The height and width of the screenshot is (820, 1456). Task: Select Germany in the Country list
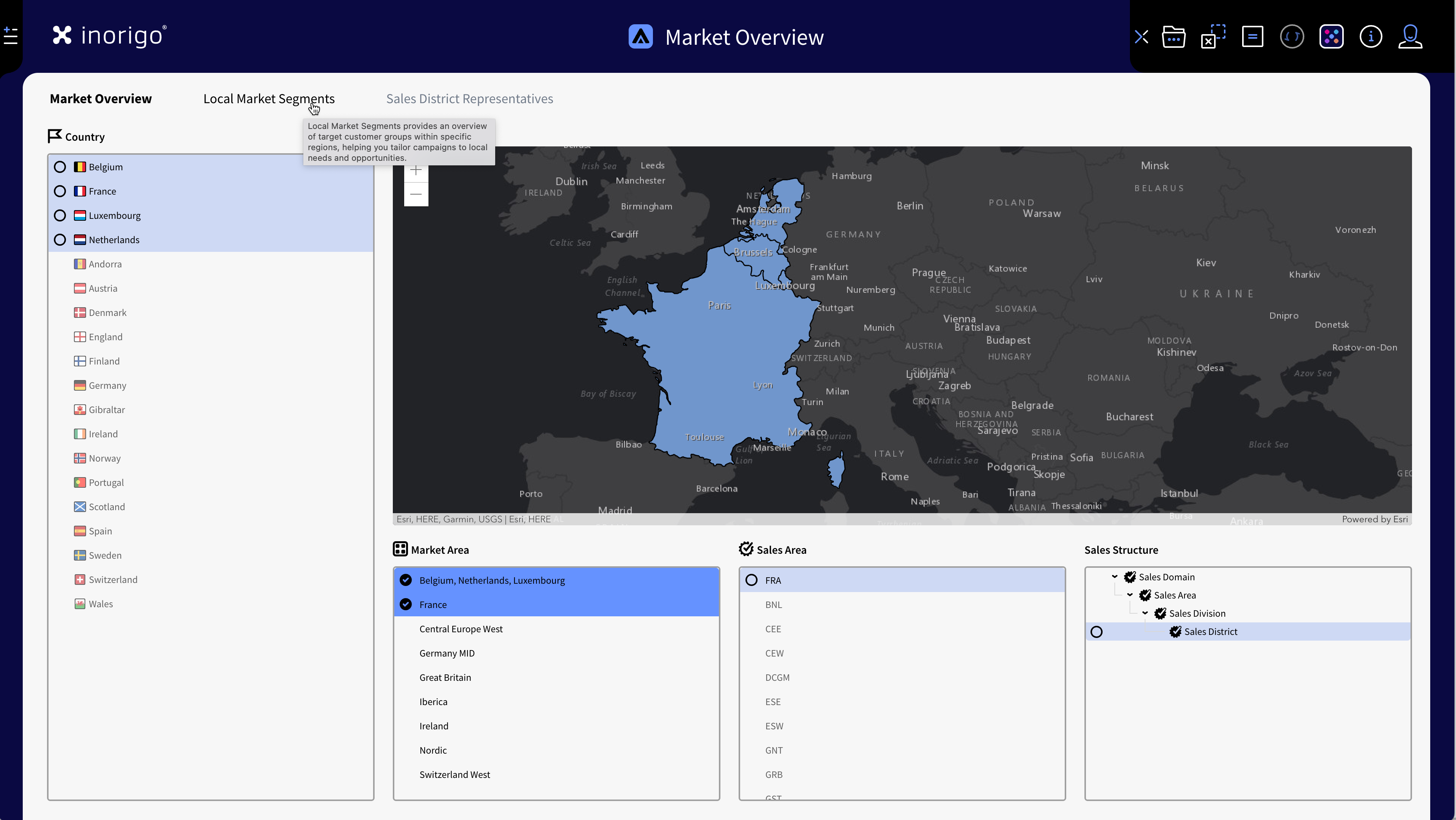point(107,386)
